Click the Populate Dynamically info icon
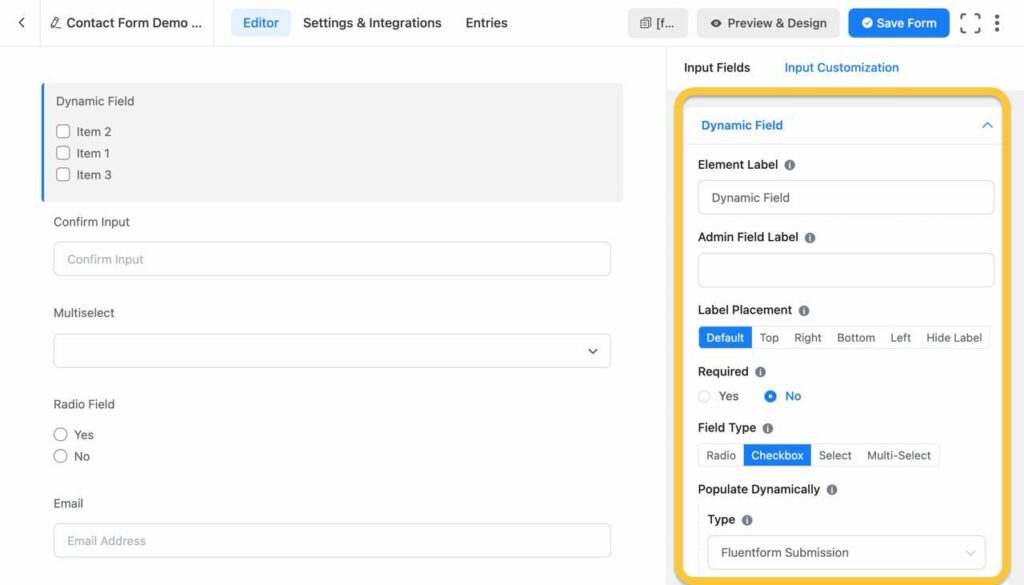 click(832, 490)
